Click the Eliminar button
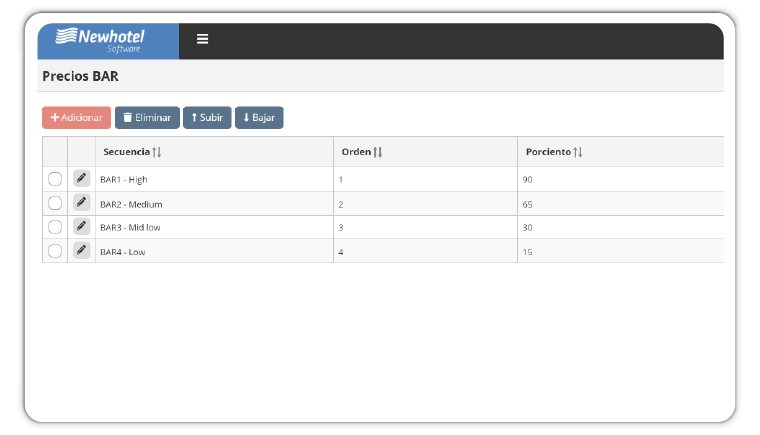Viewport: 760px width, 435px height. tap(147, 117)
